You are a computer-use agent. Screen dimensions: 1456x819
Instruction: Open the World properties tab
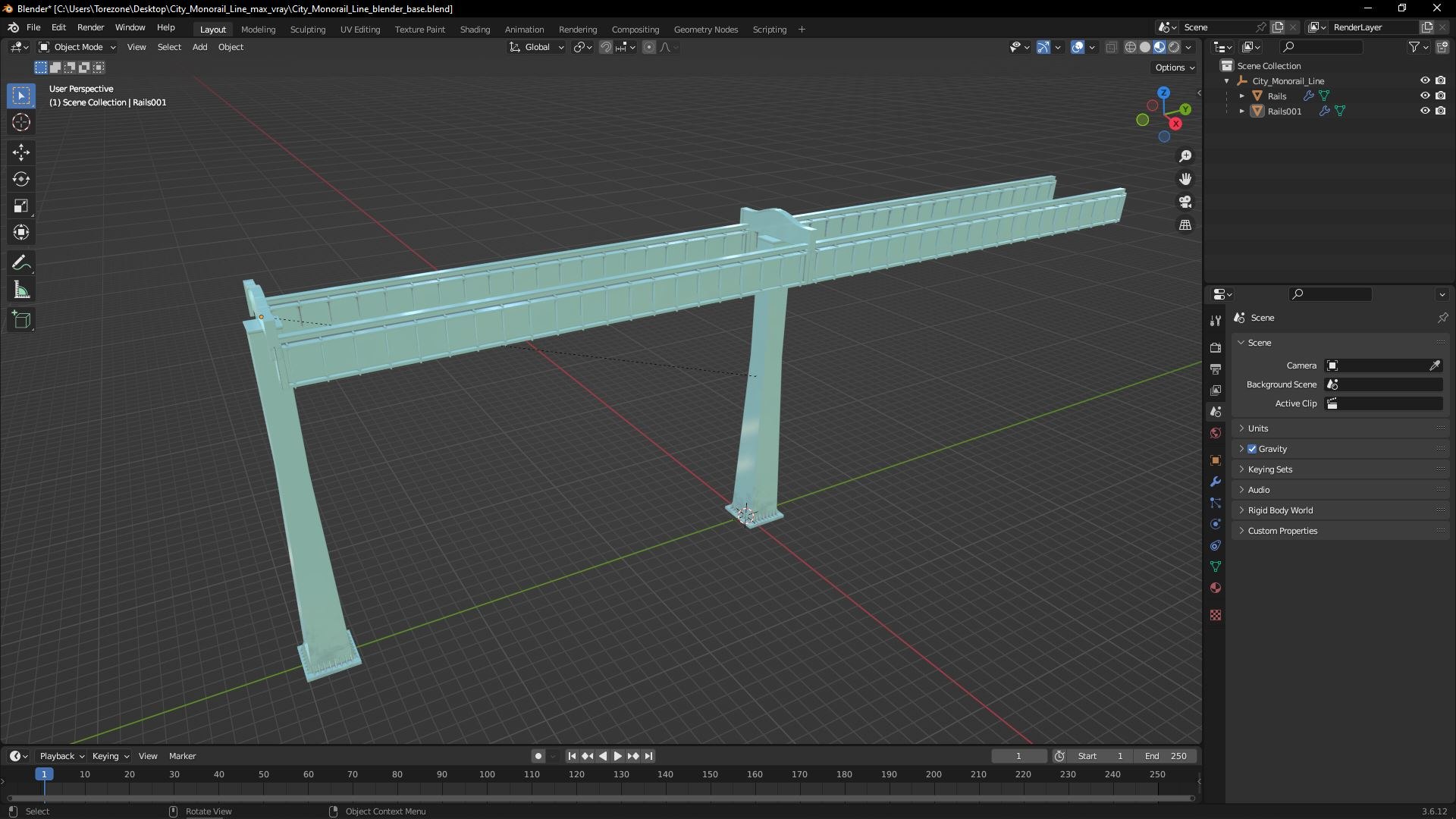point(1216,433)
